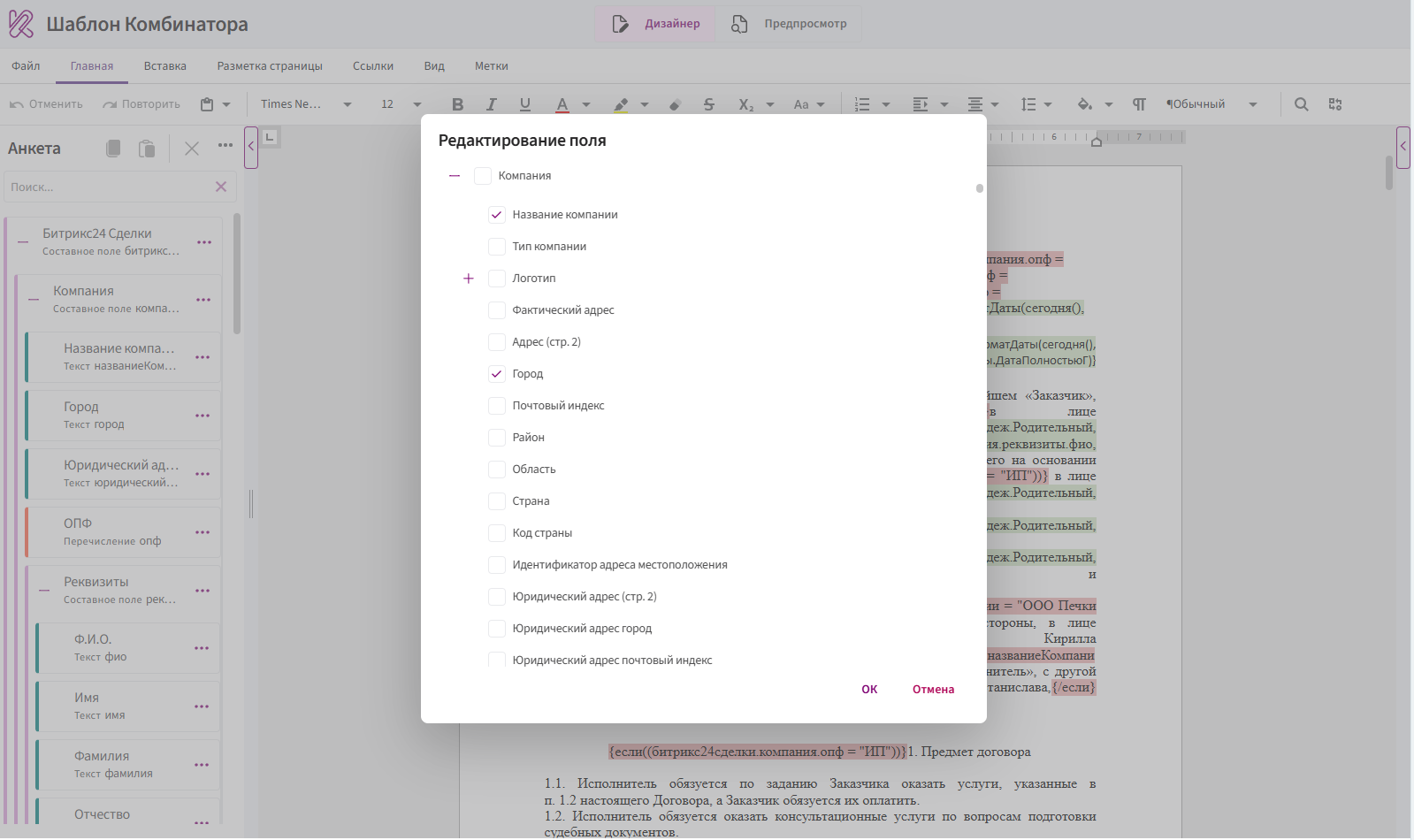Open the Вставка ribbon tab
1414x840 pixels.
tap(165, 66)
